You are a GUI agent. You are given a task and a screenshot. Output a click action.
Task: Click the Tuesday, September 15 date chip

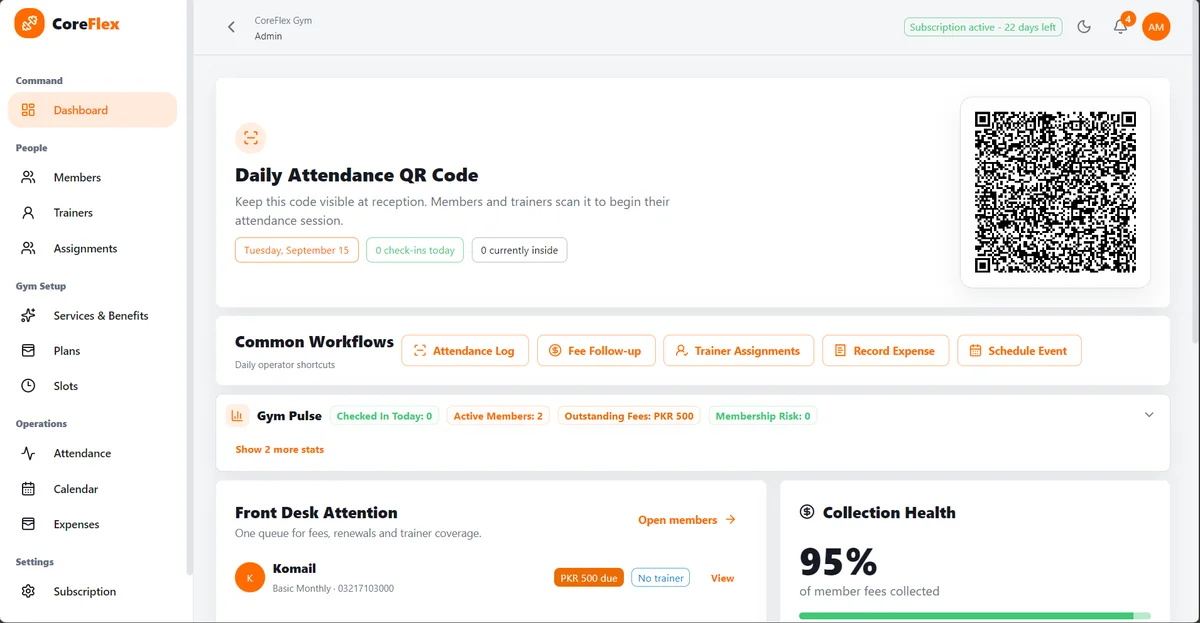(x=296, y=250)
